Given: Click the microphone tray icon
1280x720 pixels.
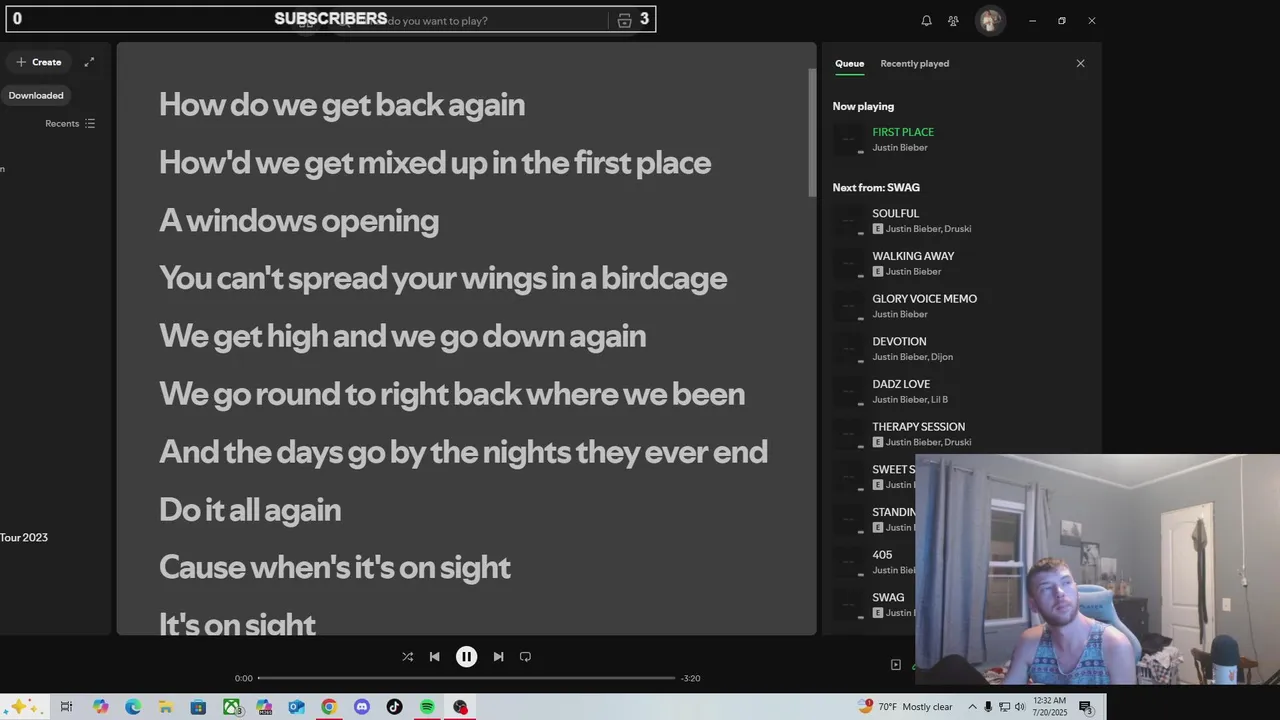Looking at the screenshot, I should click(988, 707).
